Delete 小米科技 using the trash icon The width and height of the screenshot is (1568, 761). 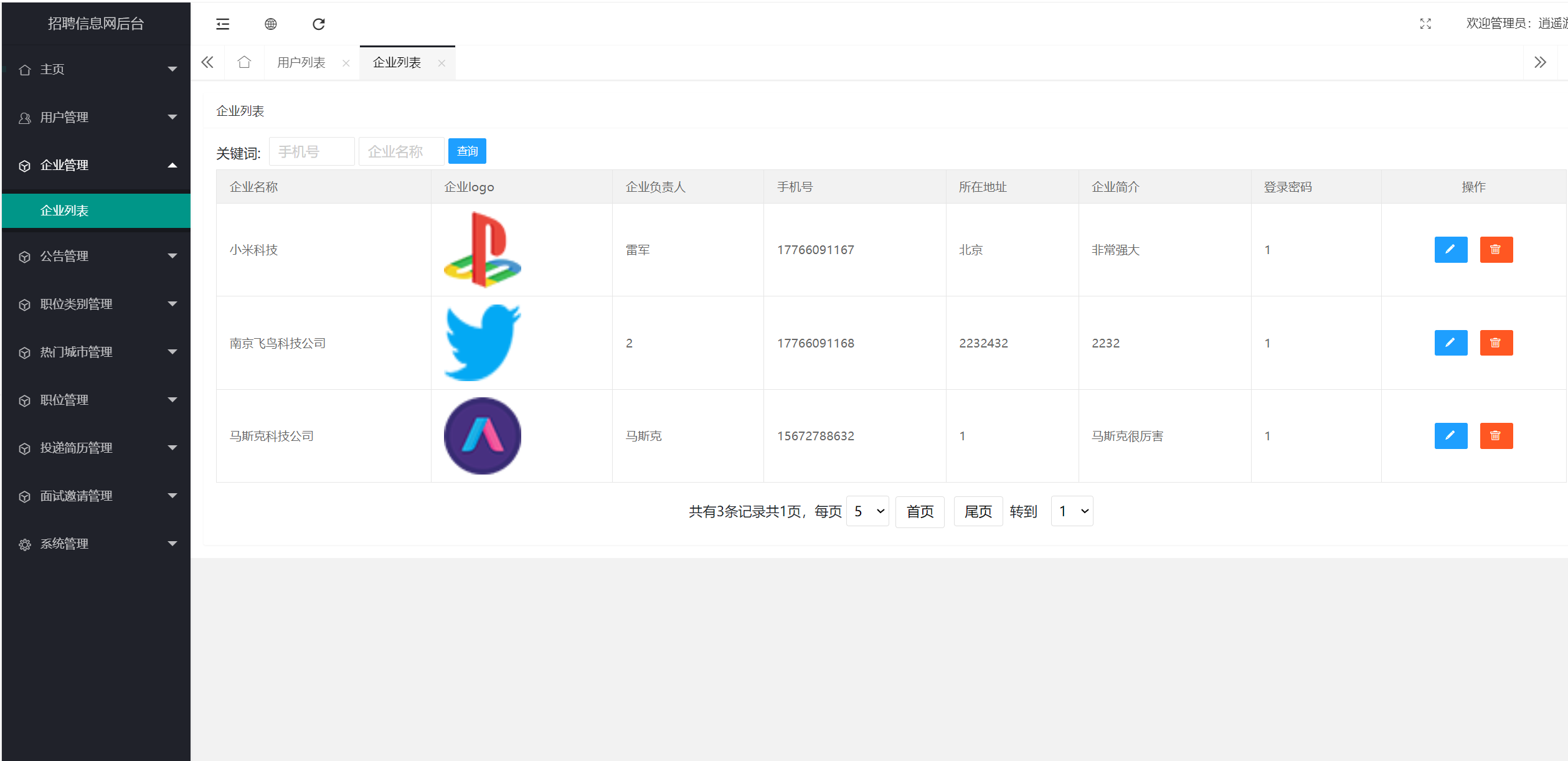click(1496, 250)
